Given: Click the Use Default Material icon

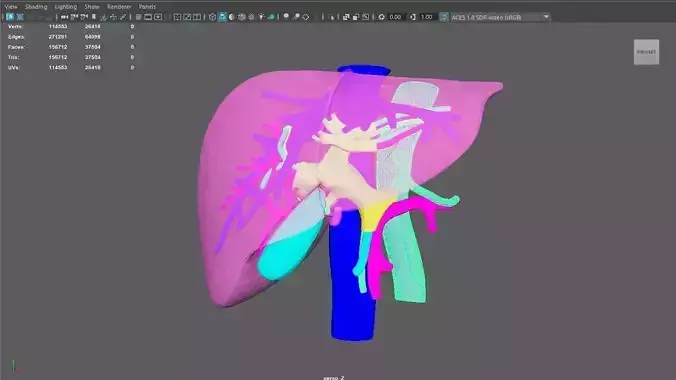Looking at the screenshot, I should [232, 17].
